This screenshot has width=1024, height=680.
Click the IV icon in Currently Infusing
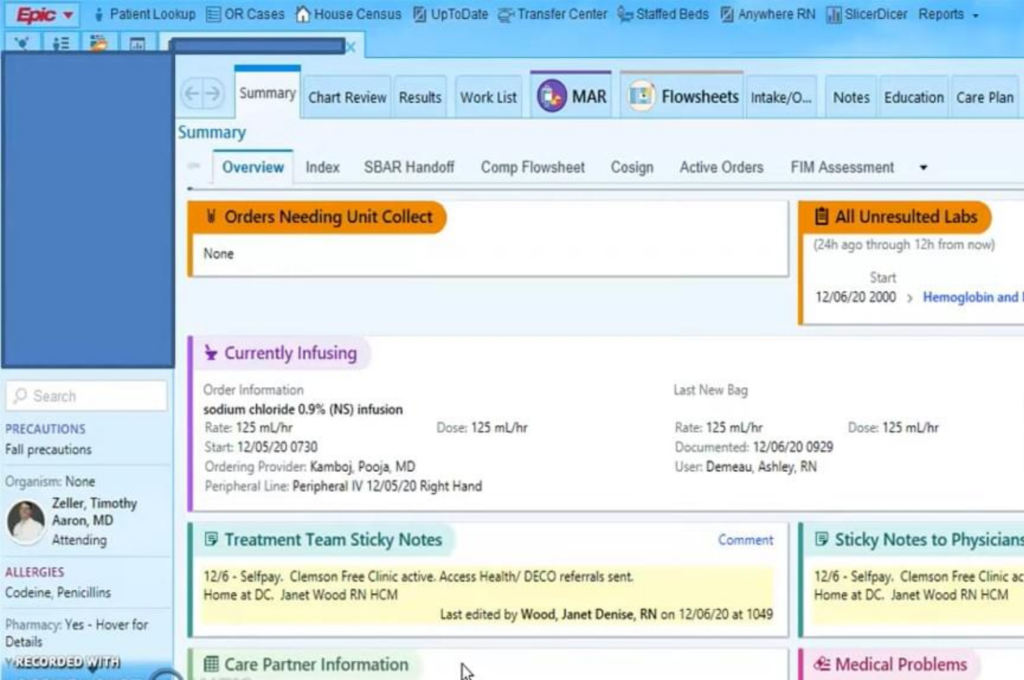210,353
